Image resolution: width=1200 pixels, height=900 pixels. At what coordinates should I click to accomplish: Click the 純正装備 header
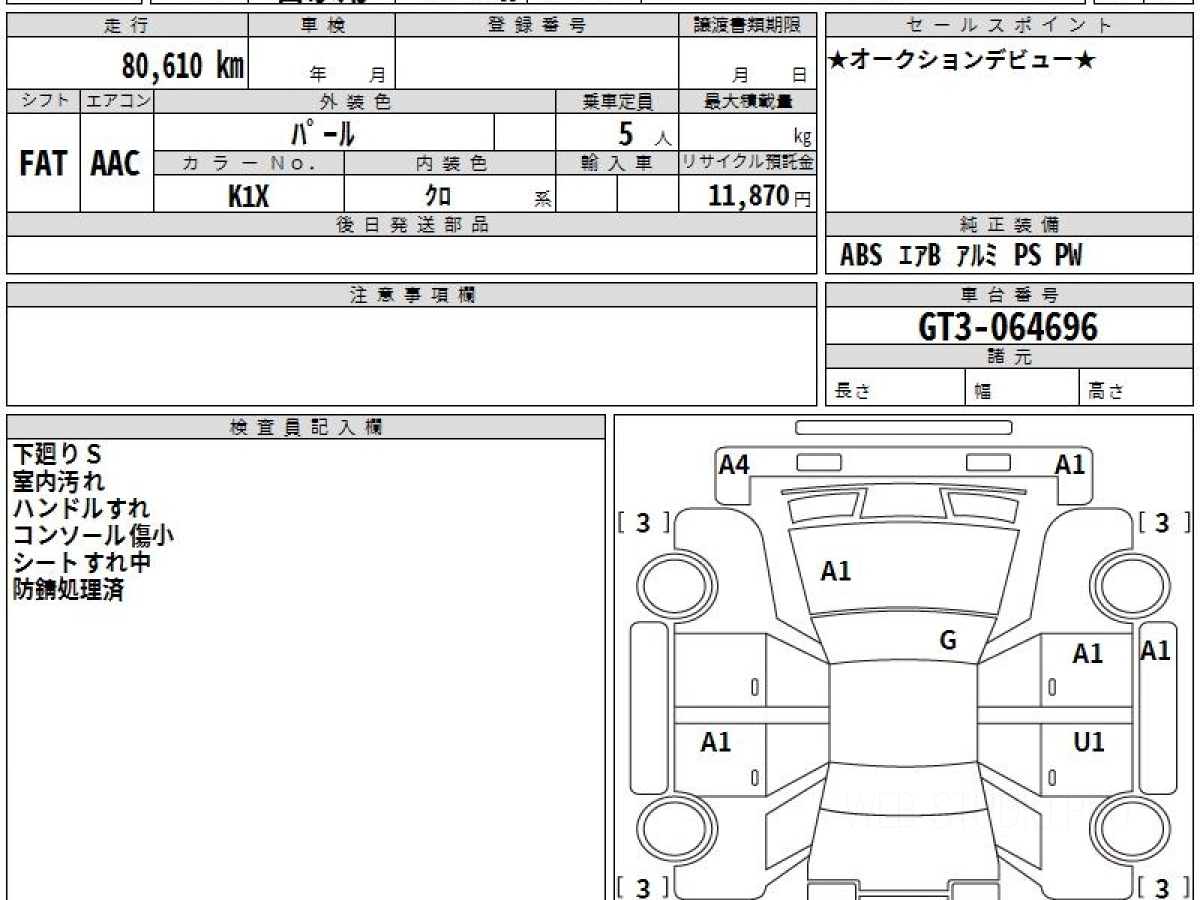pyautogui.click(x=1009, y=225)
